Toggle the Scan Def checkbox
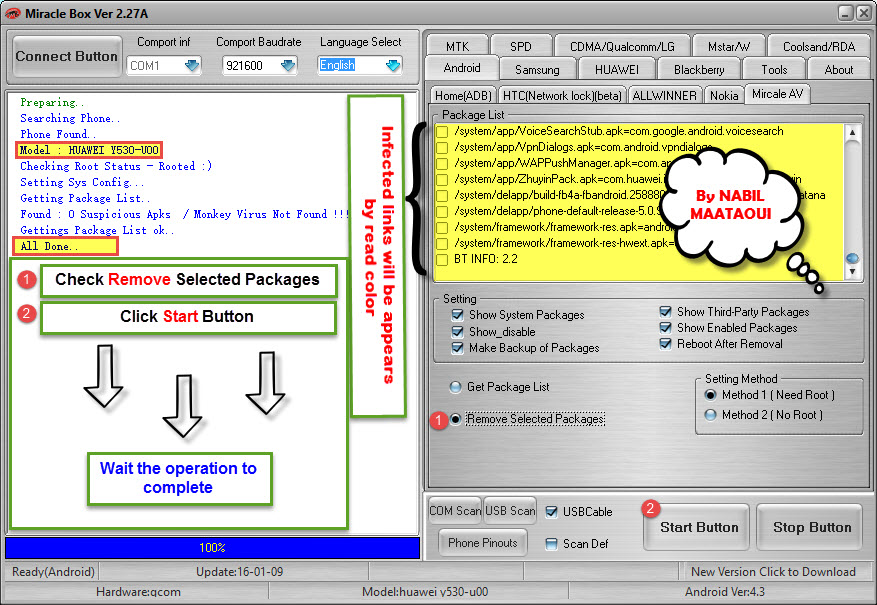The width and height of the screenshot is (877, 605). 551,543
